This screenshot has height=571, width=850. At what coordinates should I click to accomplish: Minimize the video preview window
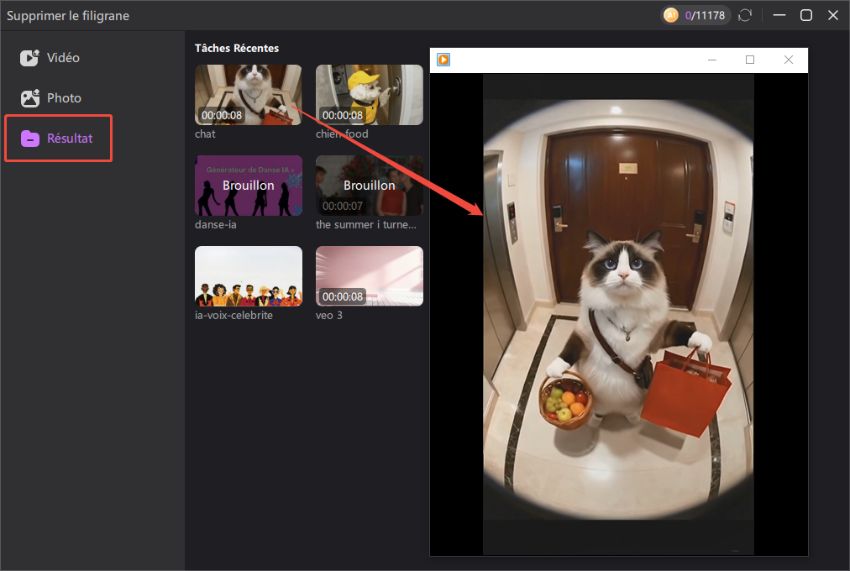pos(712,60)
